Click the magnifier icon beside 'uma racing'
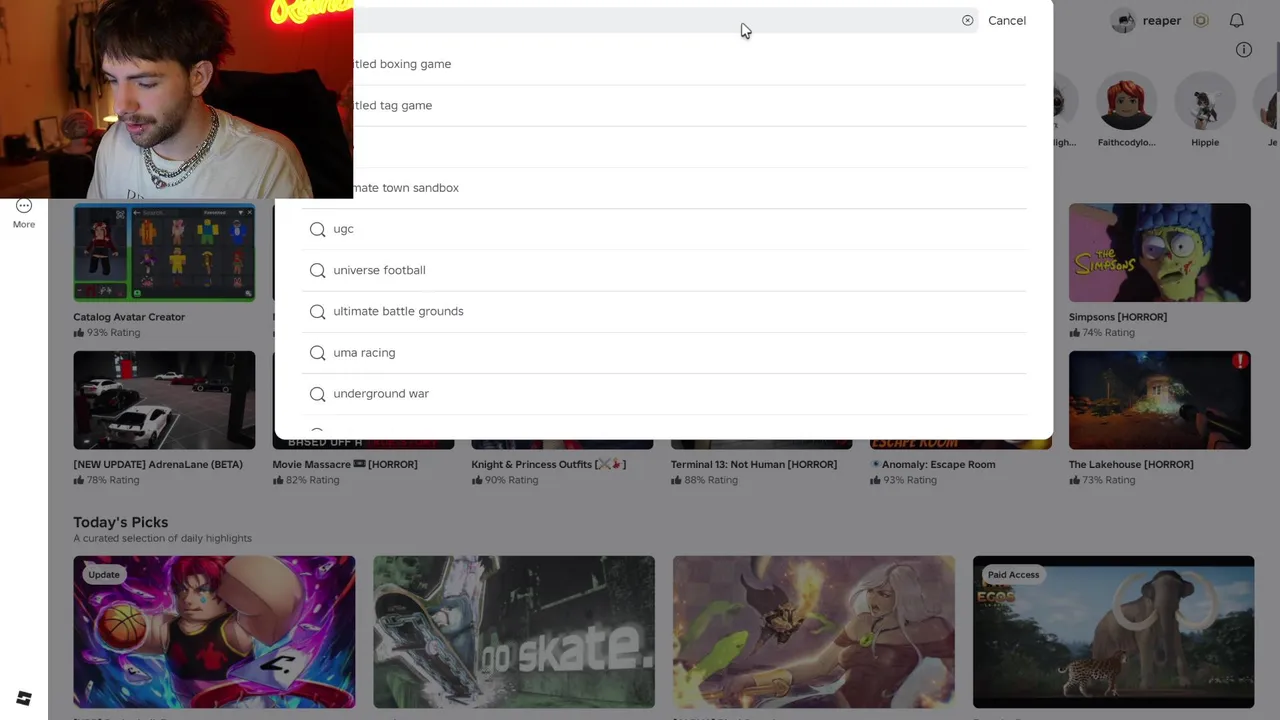Viewport: 1280px width, 720px height. (x=317, y=352)
